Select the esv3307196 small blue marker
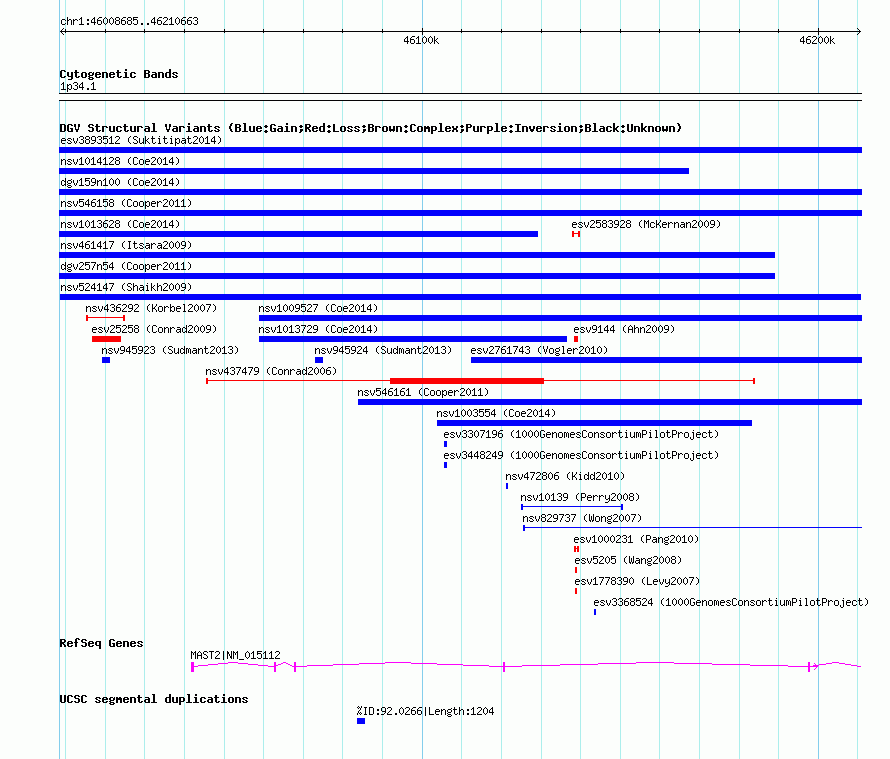 point(446,444)
